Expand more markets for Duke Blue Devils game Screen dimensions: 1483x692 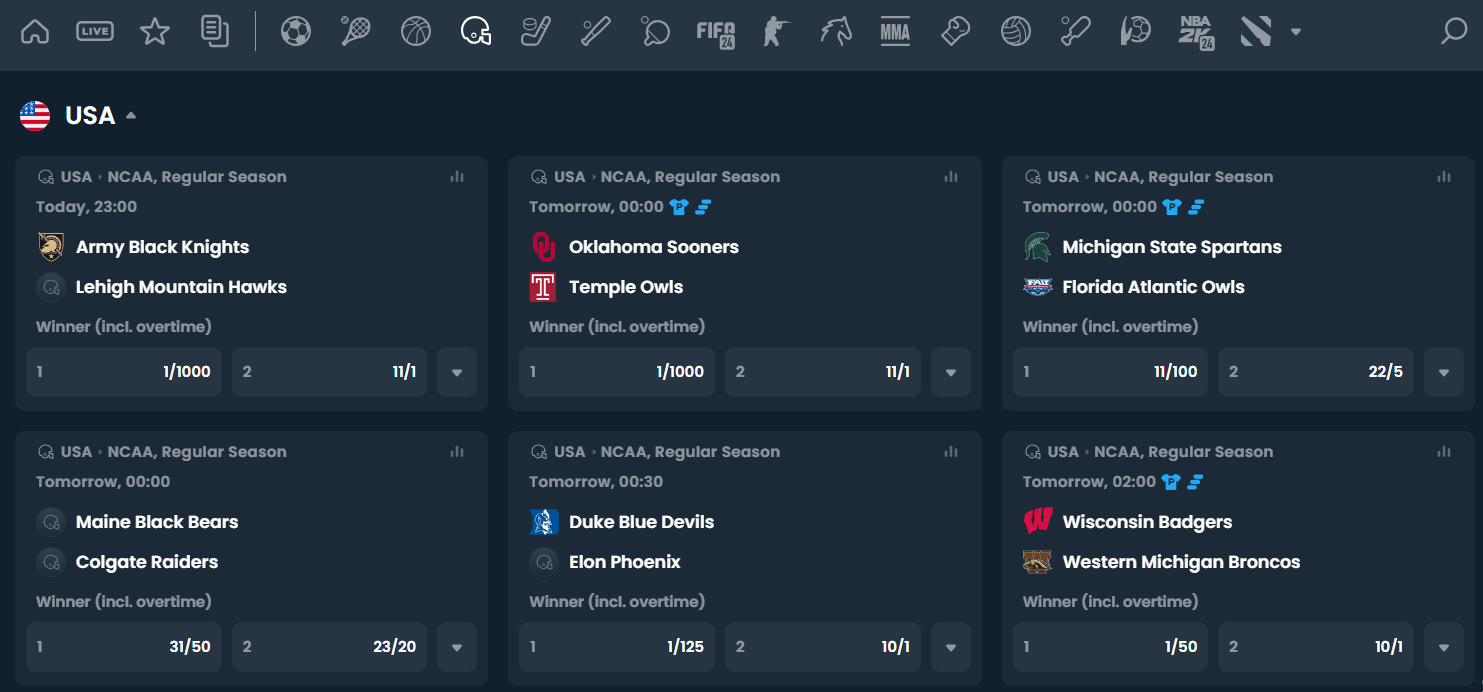950,647
